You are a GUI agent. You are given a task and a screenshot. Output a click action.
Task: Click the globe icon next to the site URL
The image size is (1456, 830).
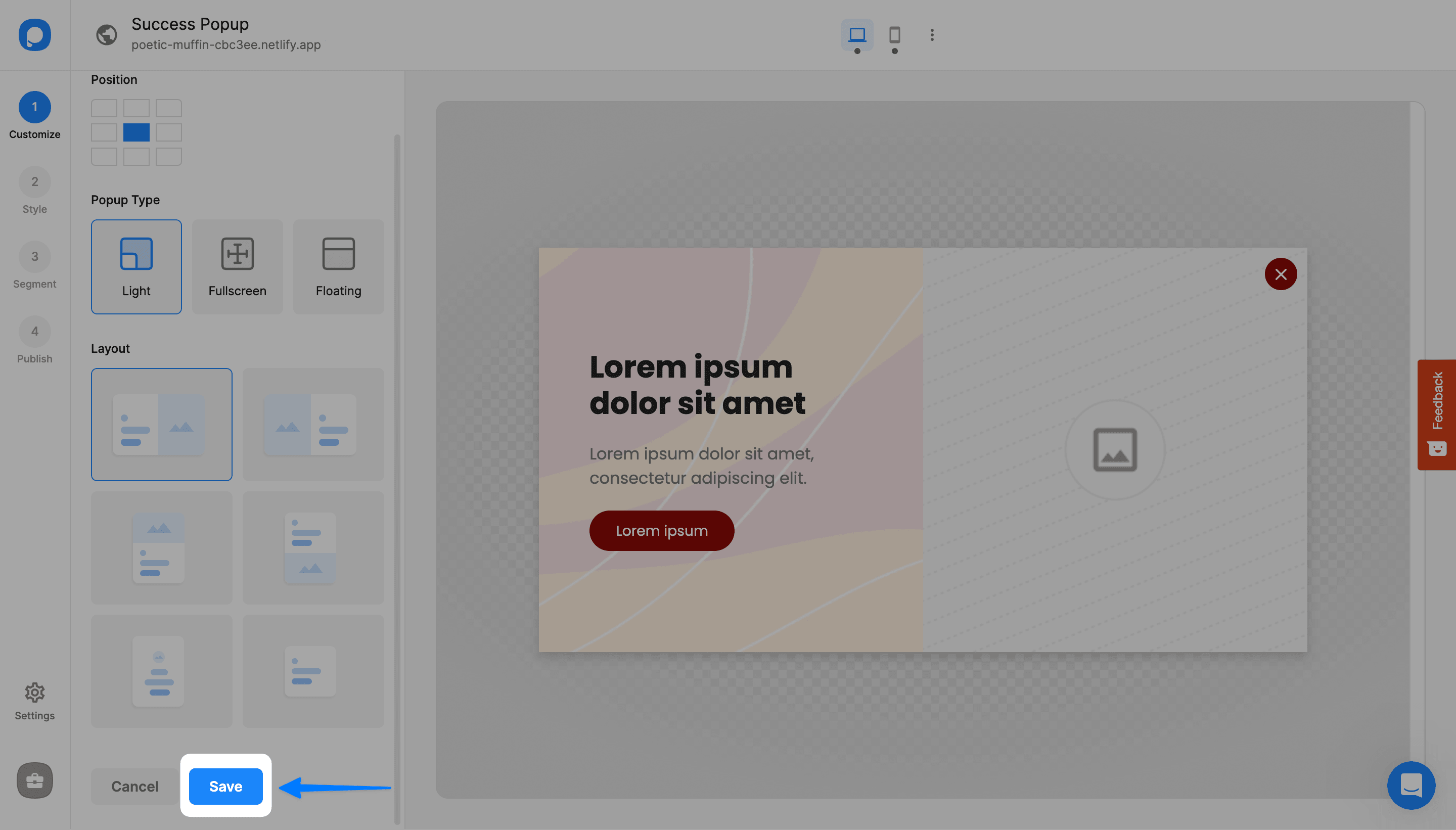106,35
